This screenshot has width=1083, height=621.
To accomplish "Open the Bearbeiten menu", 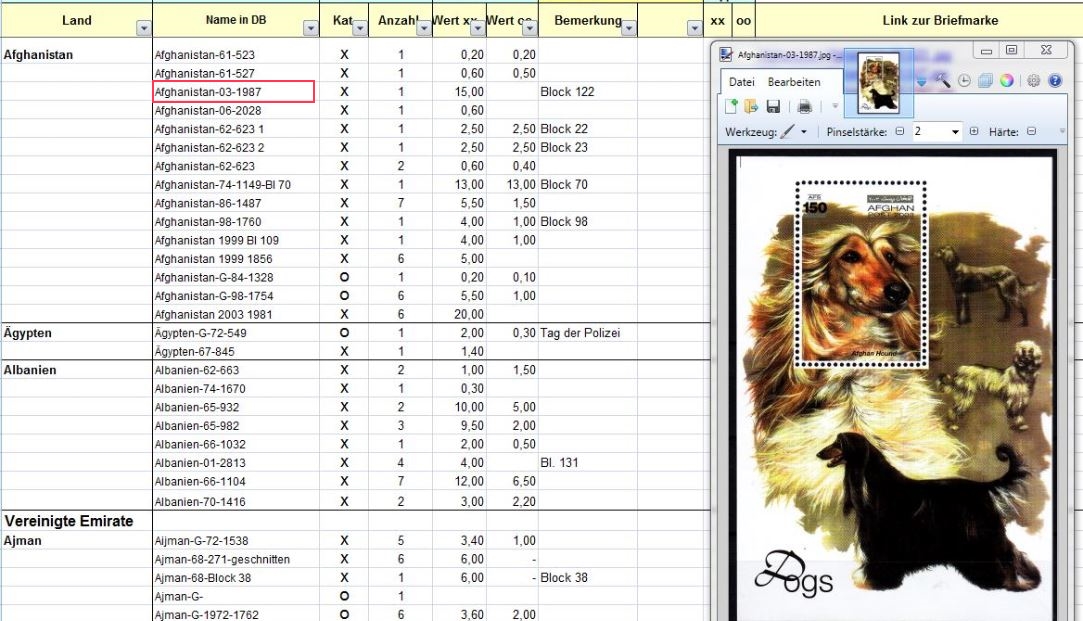I will point(794,82).
